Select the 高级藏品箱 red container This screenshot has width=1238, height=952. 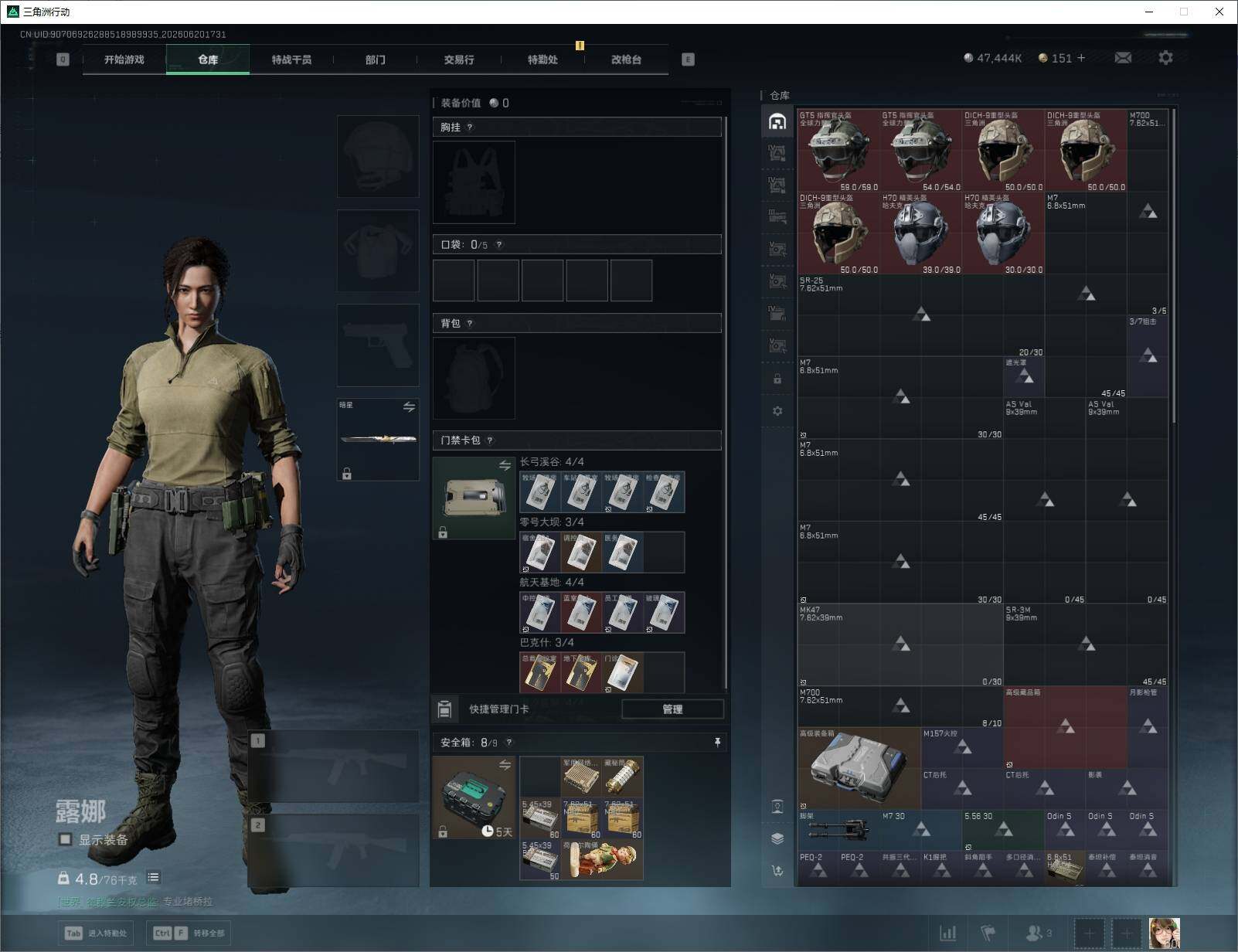coord(1065,727)
